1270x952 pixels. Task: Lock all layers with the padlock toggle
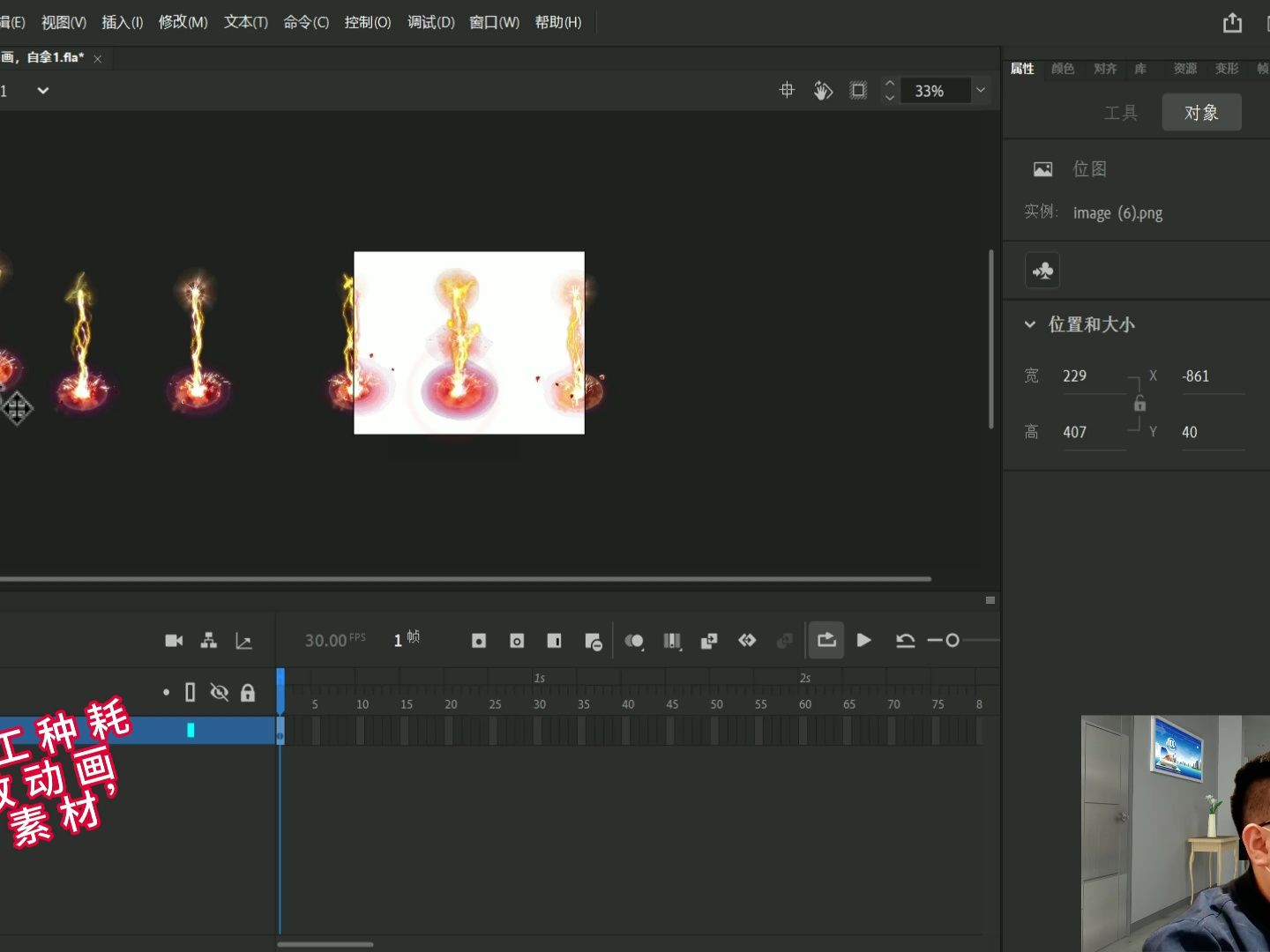click(248, 693)
